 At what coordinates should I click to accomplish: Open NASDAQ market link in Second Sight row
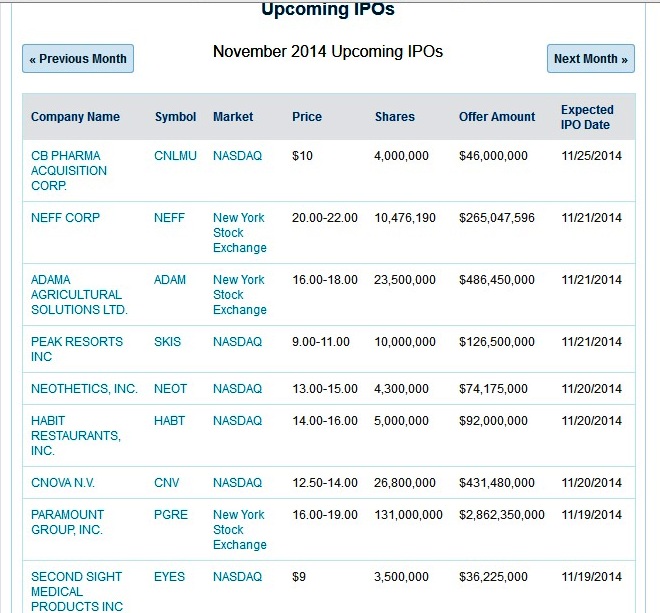tap(237, 576)
